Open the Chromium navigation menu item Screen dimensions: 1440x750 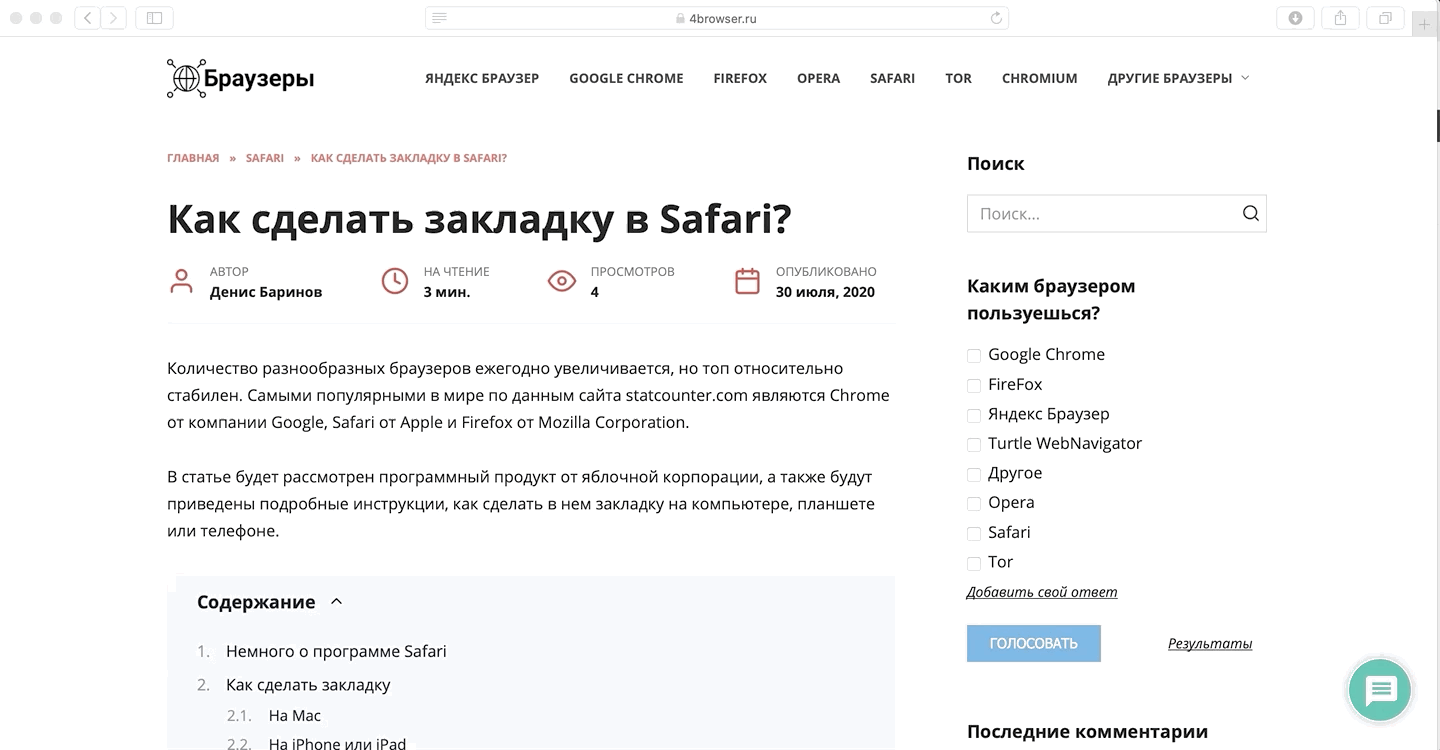point(1039,78)
